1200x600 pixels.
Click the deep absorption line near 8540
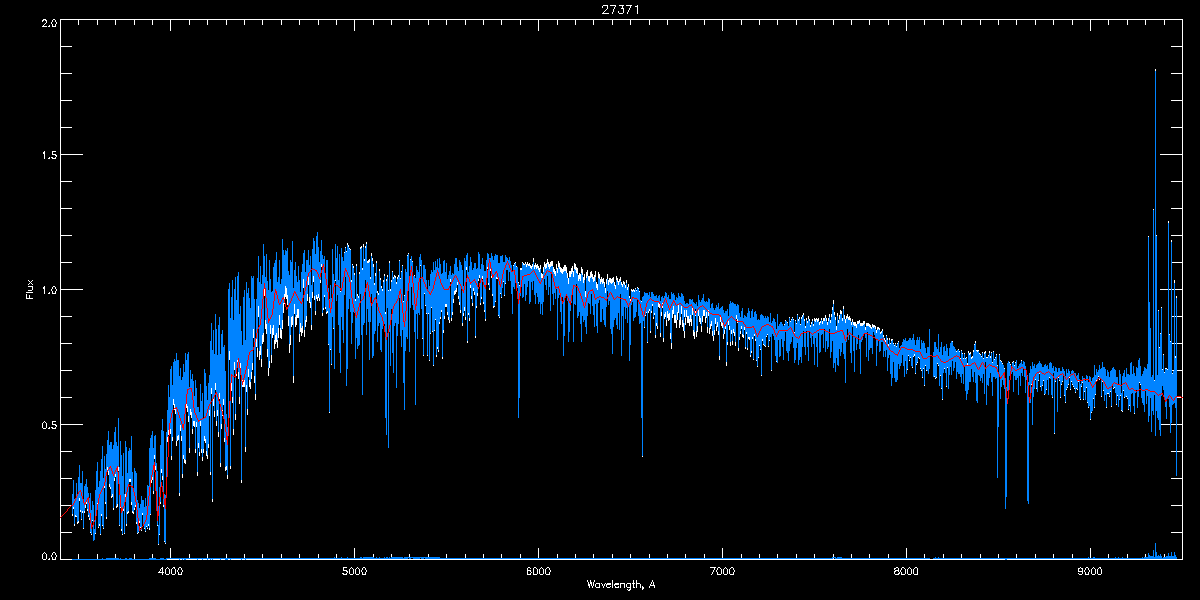point(1006,505)
